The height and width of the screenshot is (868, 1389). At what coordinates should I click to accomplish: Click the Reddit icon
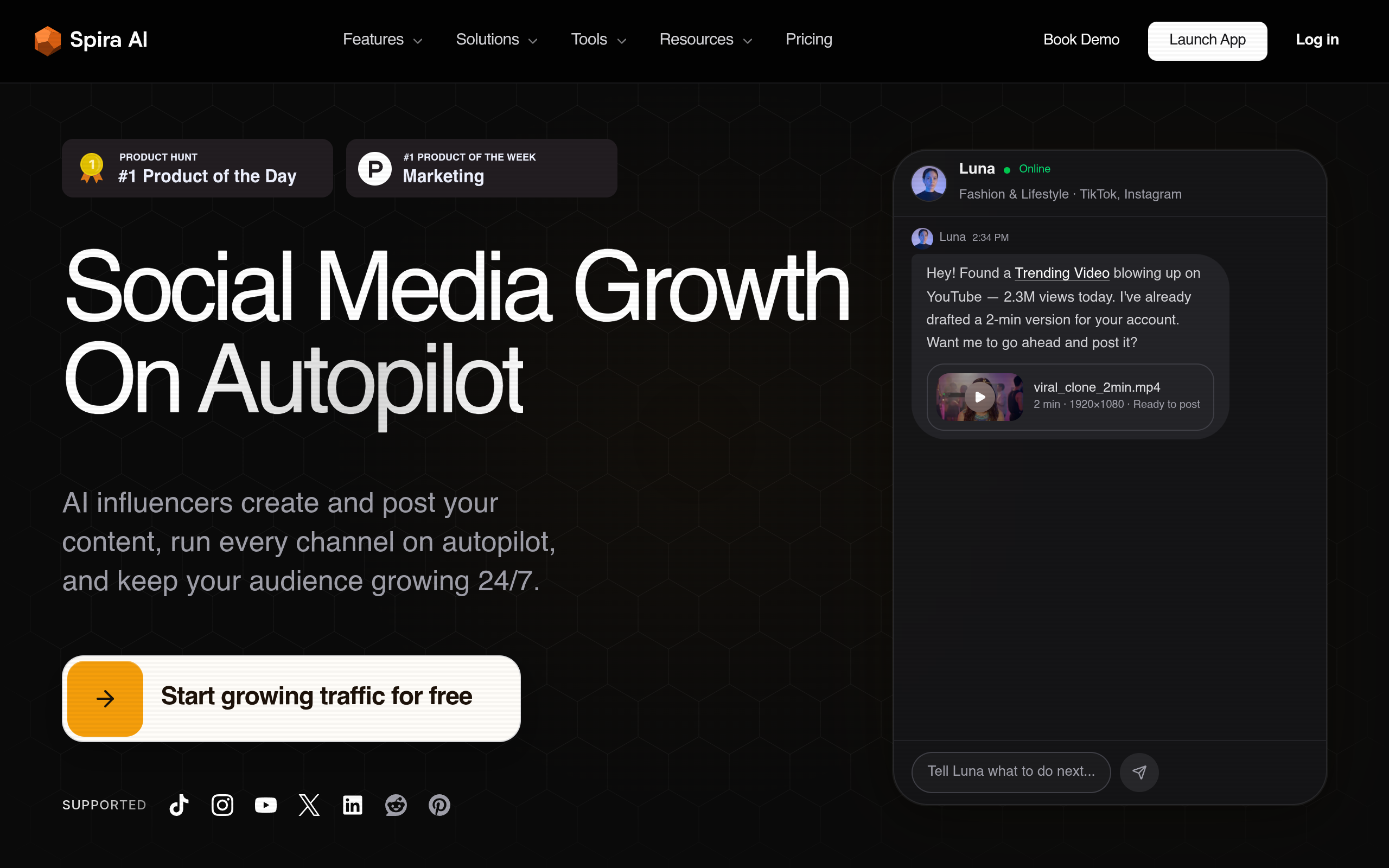click(396, 805)
